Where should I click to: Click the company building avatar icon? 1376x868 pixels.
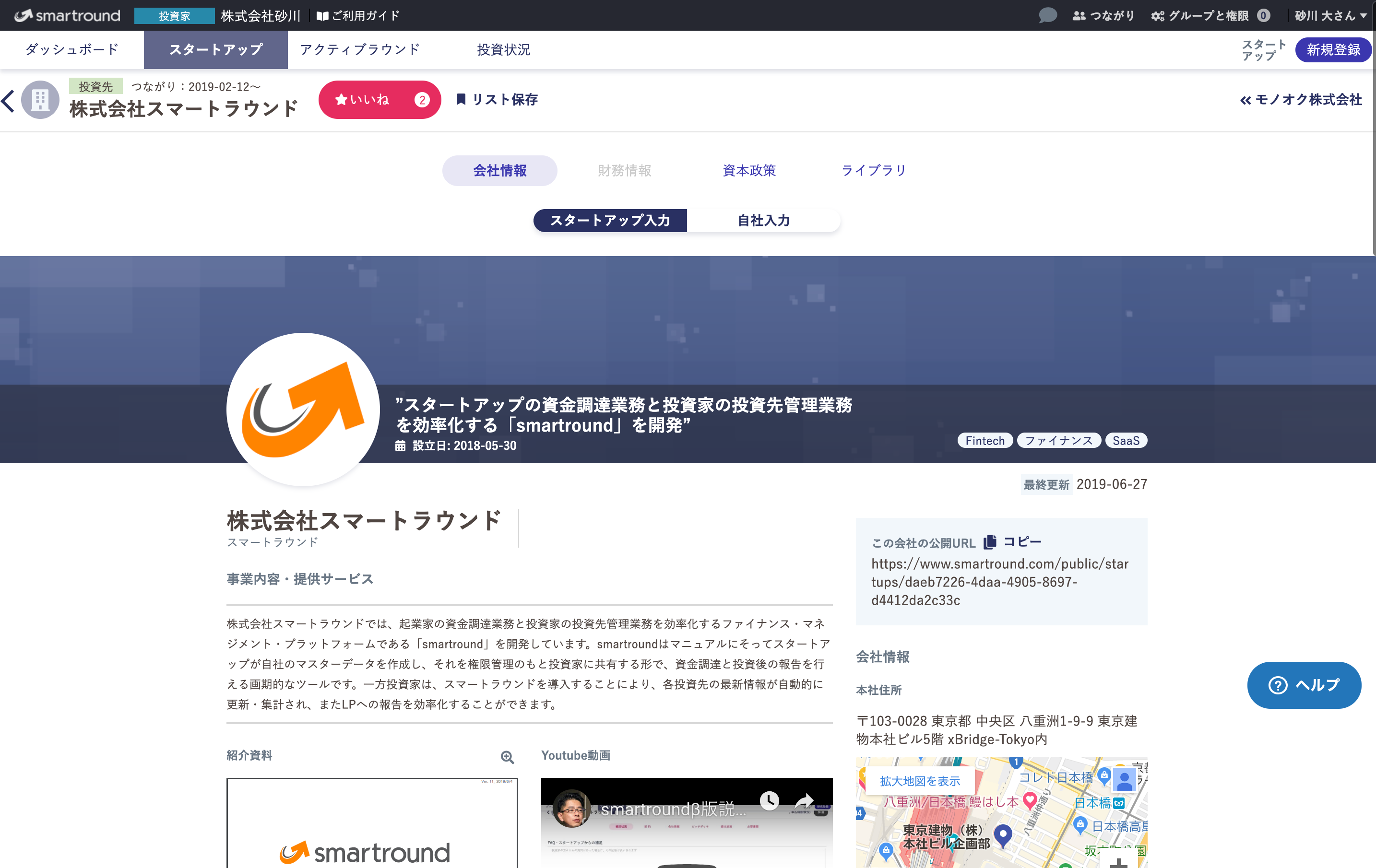coord(40,100)
